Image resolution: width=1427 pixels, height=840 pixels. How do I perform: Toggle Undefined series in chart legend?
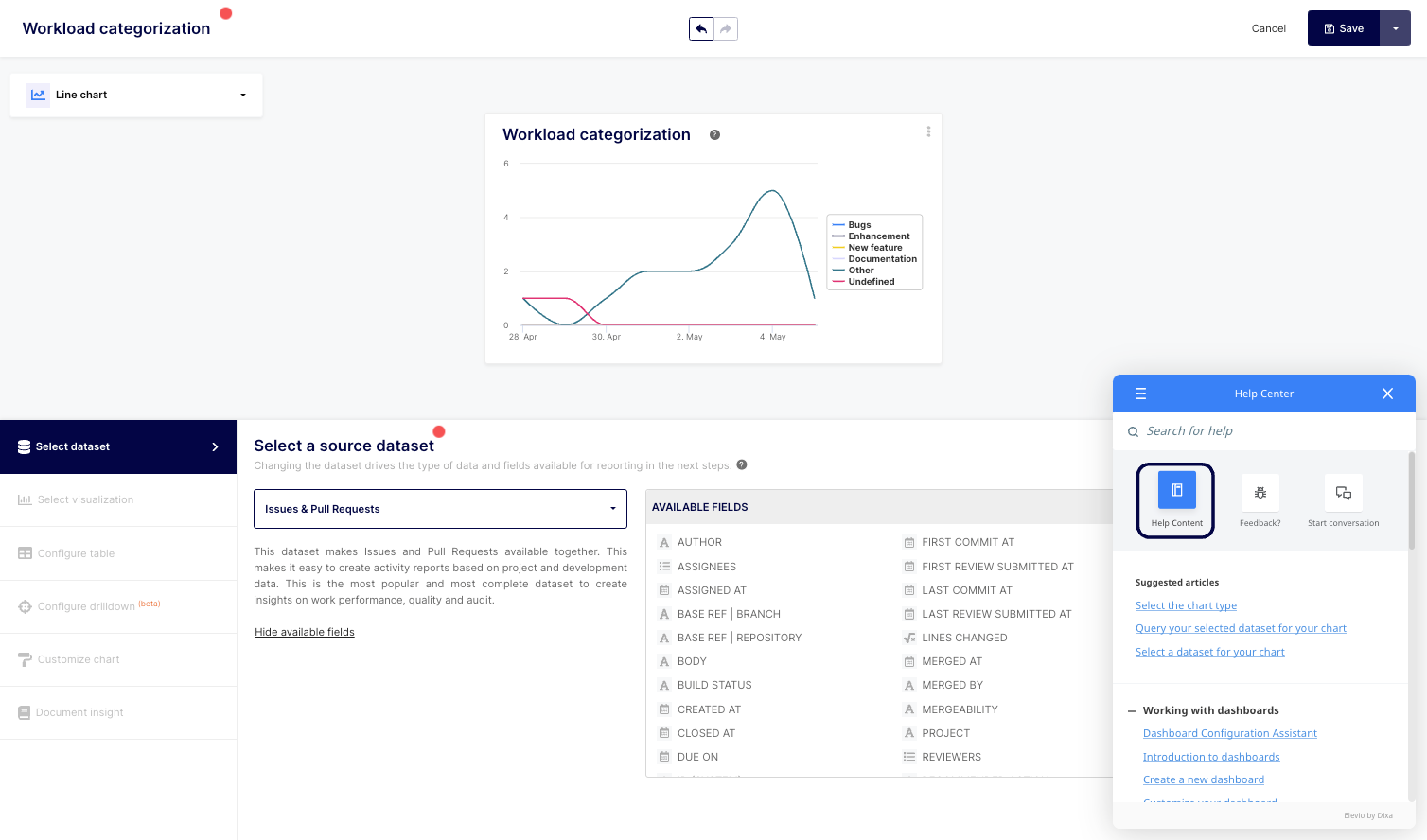point(871,282)
